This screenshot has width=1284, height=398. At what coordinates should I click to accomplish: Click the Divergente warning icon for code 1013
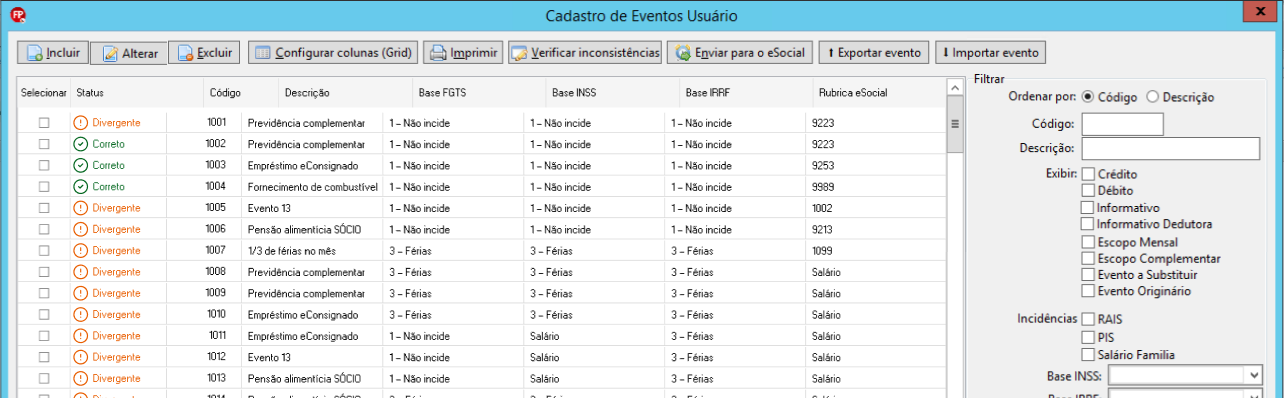80,378
